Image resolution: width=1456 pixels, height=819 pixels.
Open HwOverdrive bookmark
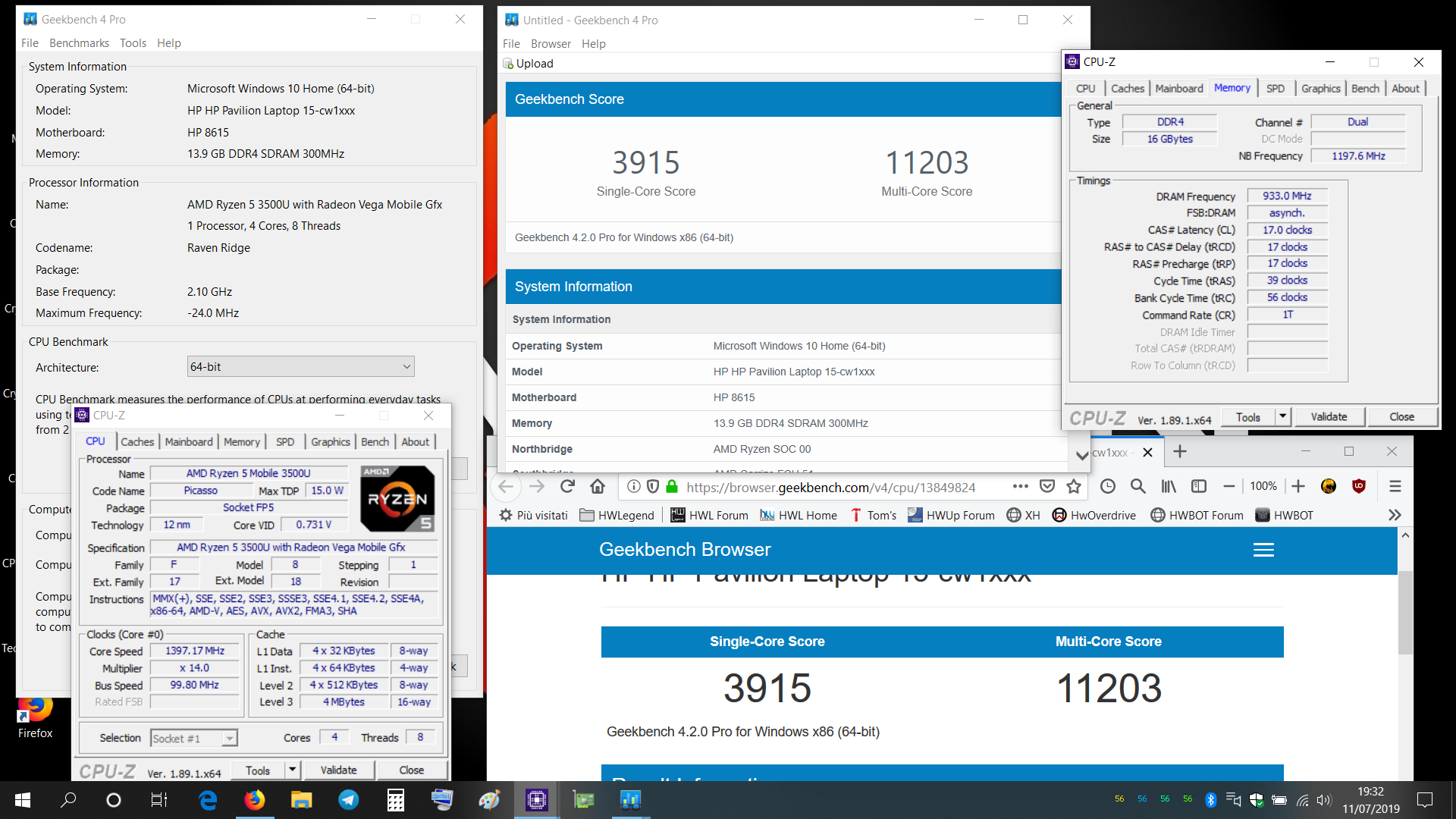(1094, 515)
